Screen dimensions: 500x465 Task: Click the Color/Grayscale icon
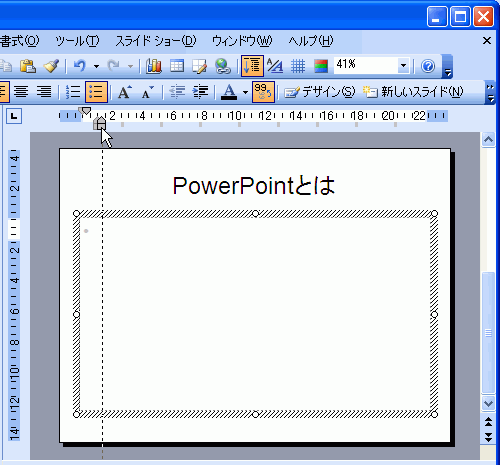click(x=321, y=66)
